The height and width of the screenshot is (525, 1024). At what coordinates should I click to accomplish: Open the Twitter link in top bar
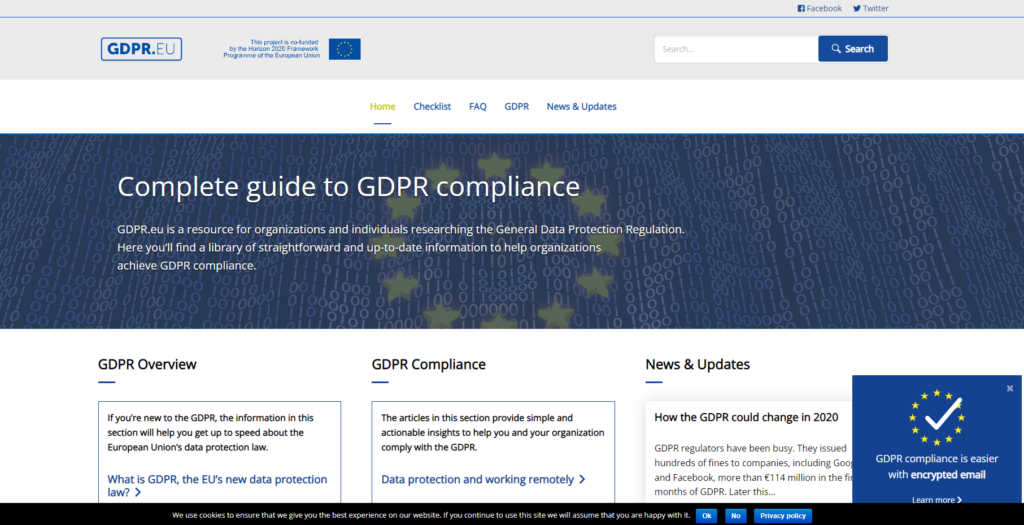pos(871,8)
